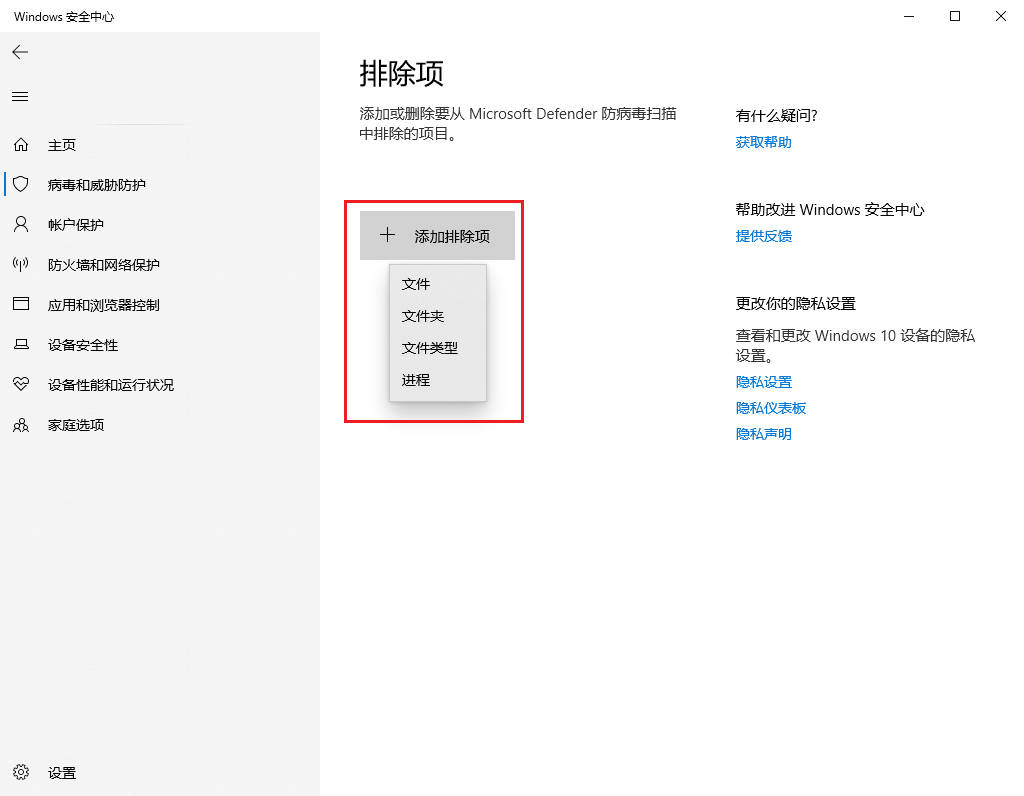This screenshot has width=1024, height=796.
Task: Click the 添加排除项 button
Action: pos(437,236)
